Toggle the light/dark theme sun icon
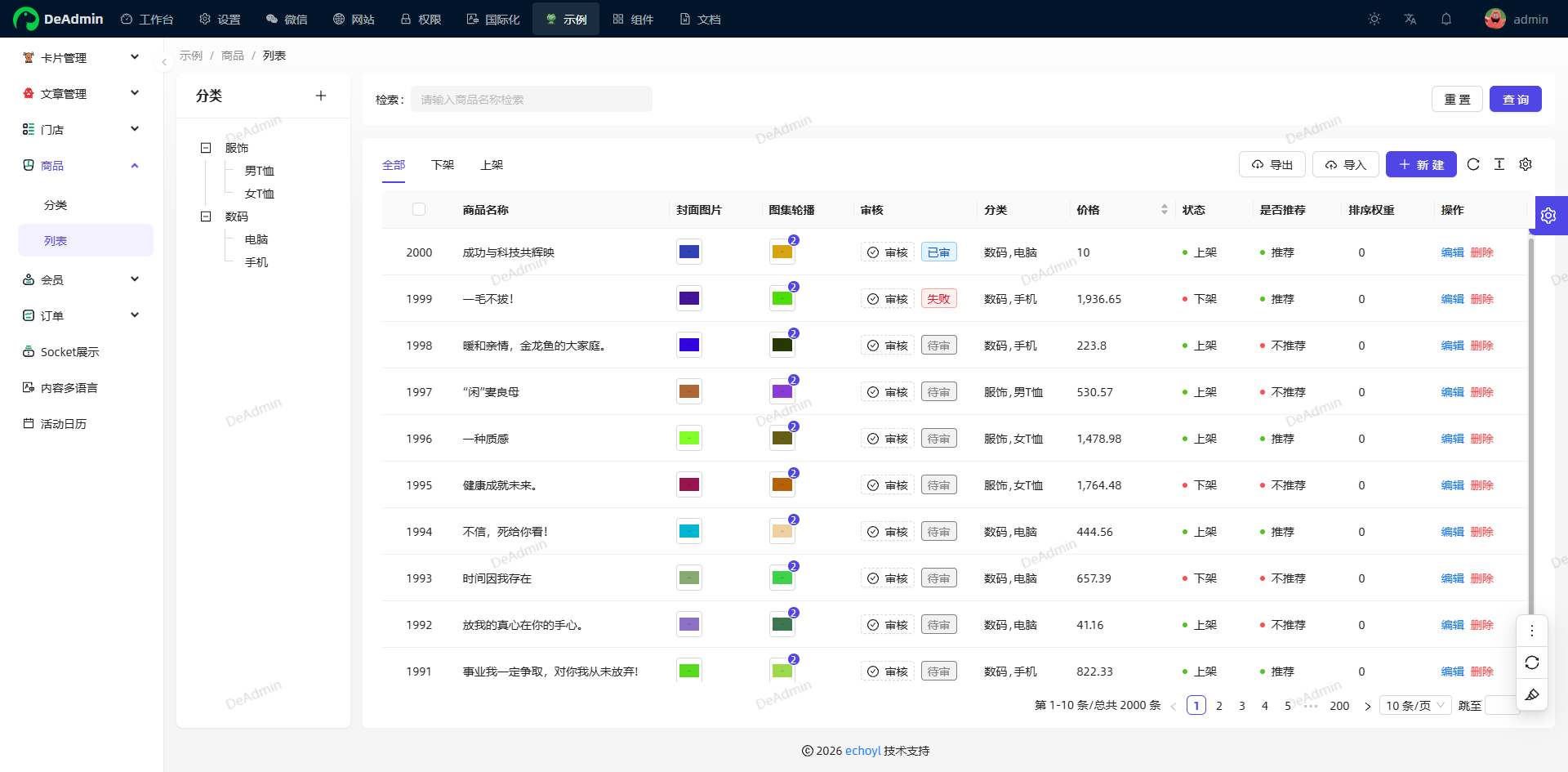This screenshot has width=1568, height=772. [x=1374, y=19]
